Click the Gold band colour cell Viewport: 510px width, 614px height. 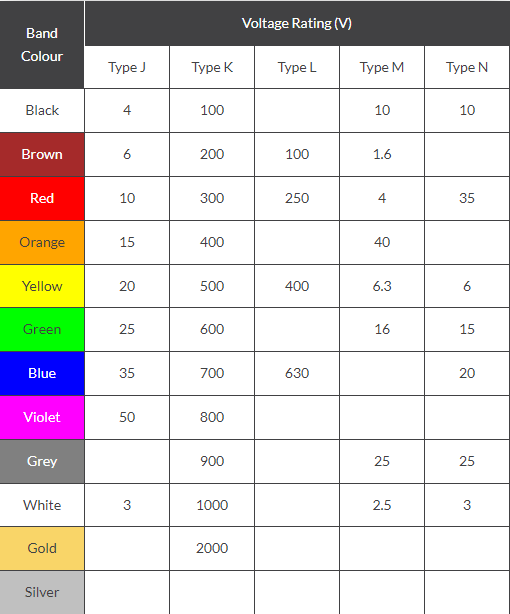tap(42, 548)
